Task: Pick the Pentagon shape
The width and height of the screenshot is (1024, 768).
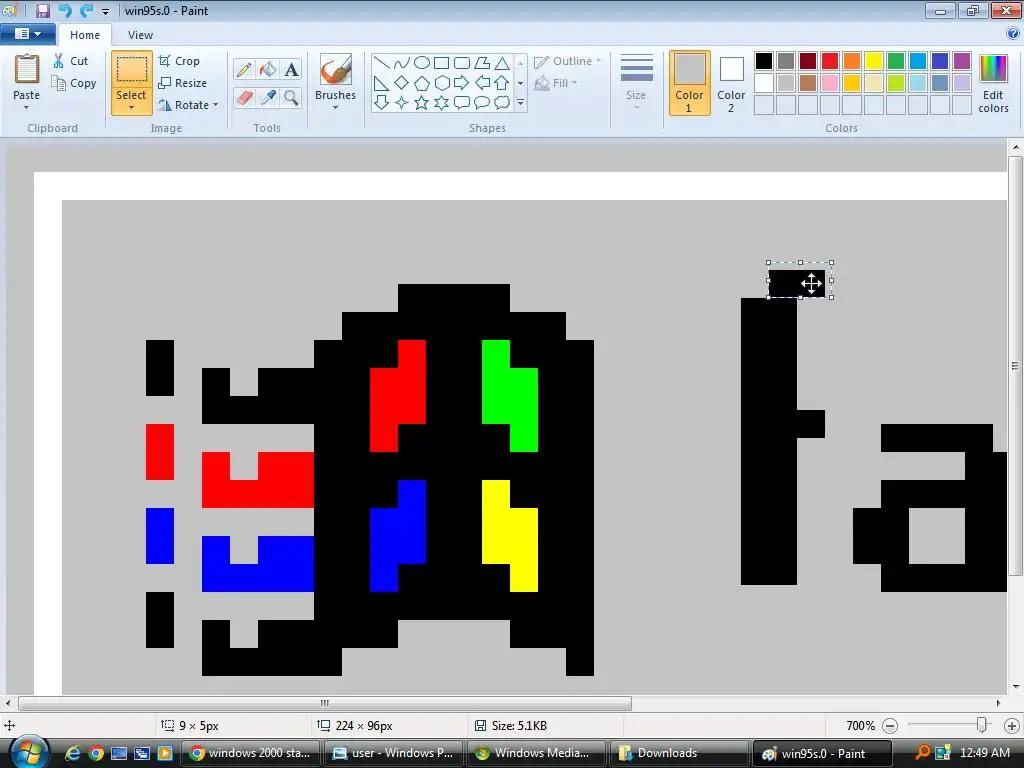Action: 422,83
